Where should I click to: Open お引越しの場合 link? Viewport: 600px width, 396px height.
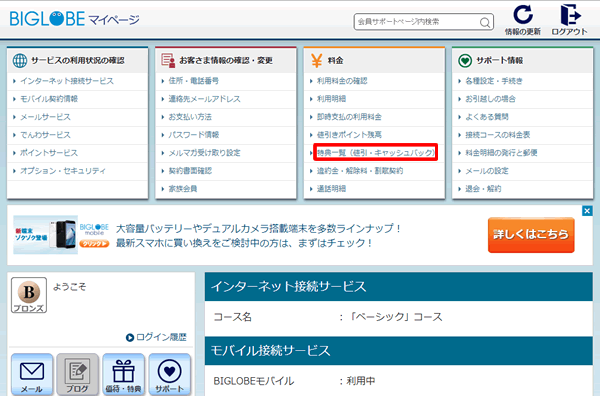490,99
